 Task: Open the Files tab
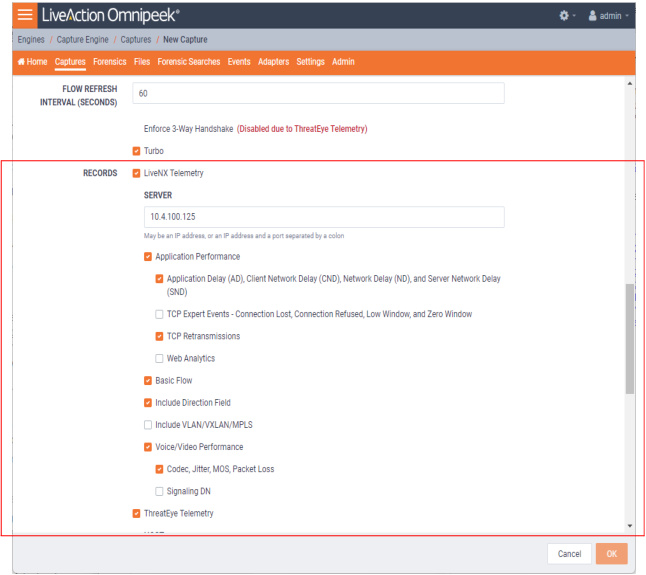click(142, 62)
